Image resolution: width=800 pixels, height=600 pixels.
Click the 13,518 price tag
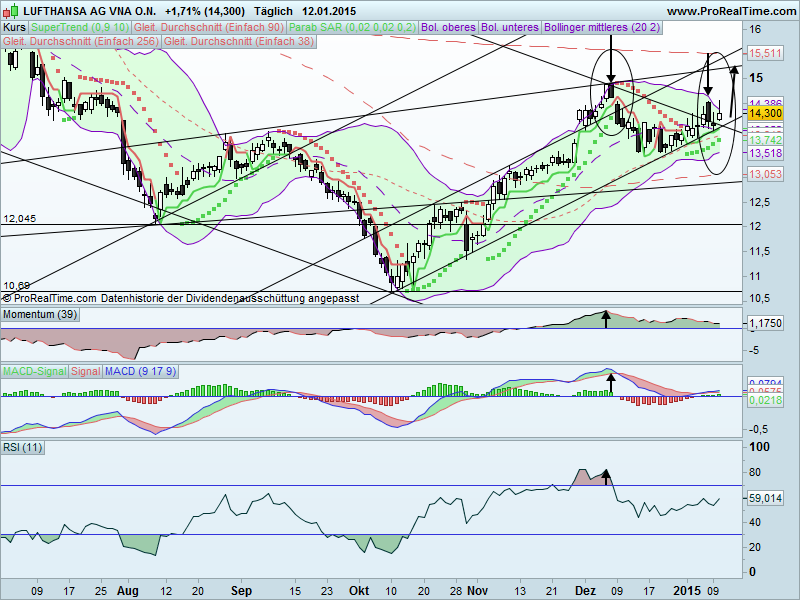pos(765,153)
